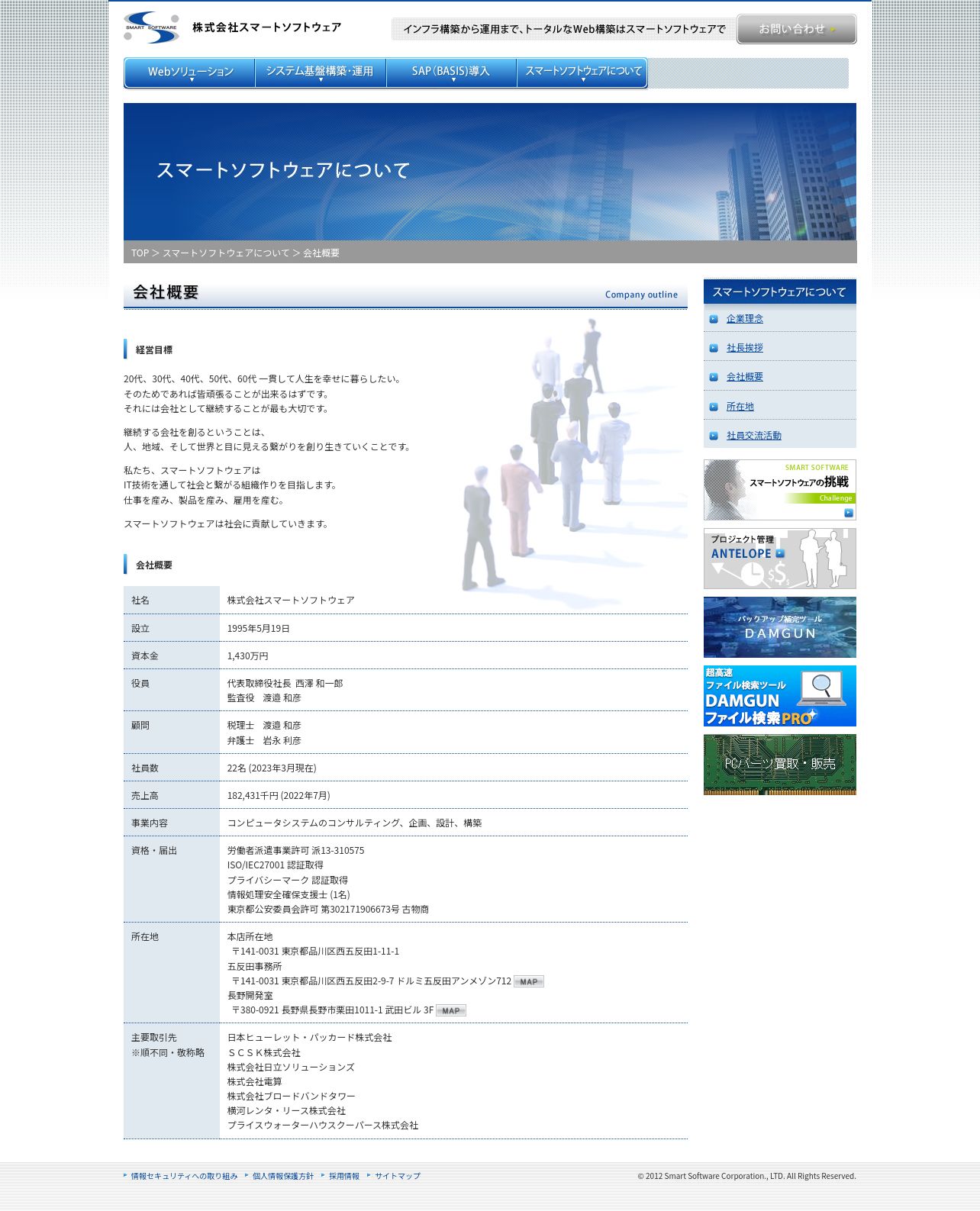Click the arrow icon beside 企業理念
980x1211 pixels.
(714, 319)
